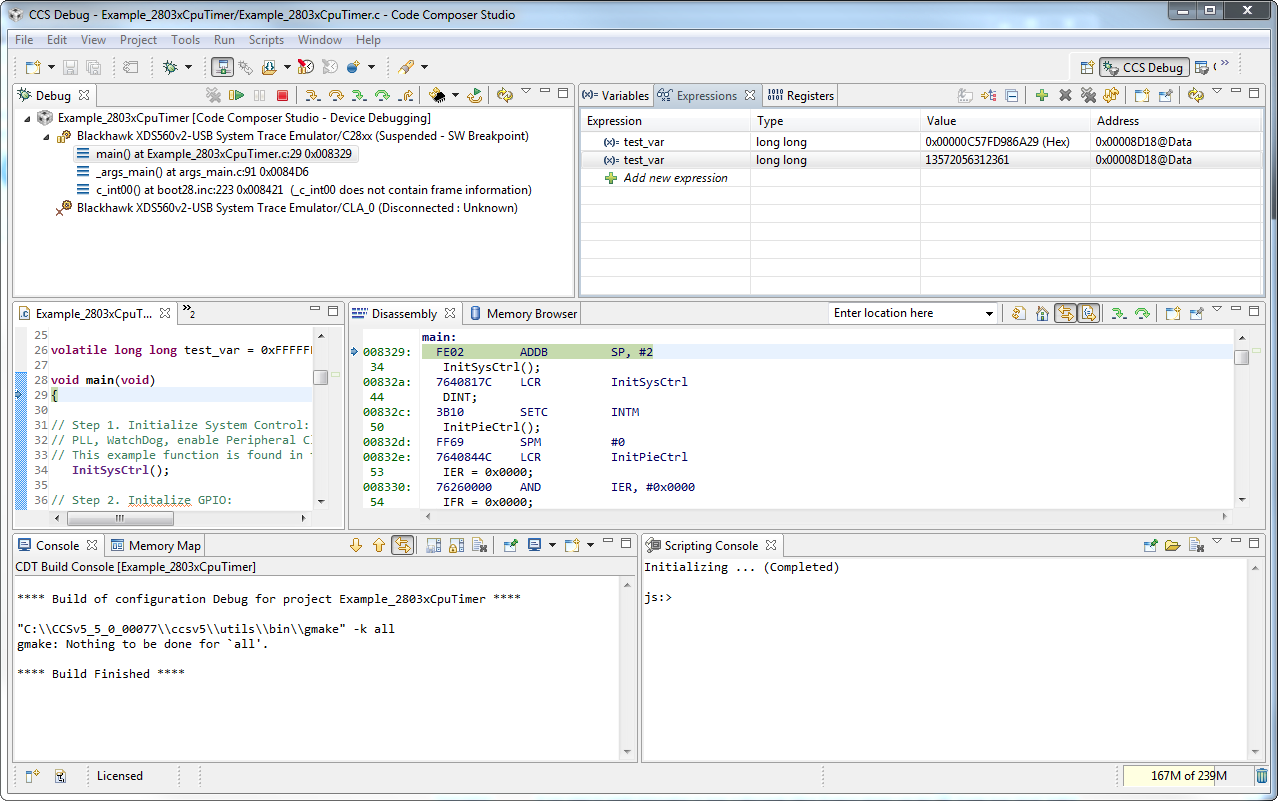
Task: Click Step Into in the Debug toolbar
Action: (312, 95)
